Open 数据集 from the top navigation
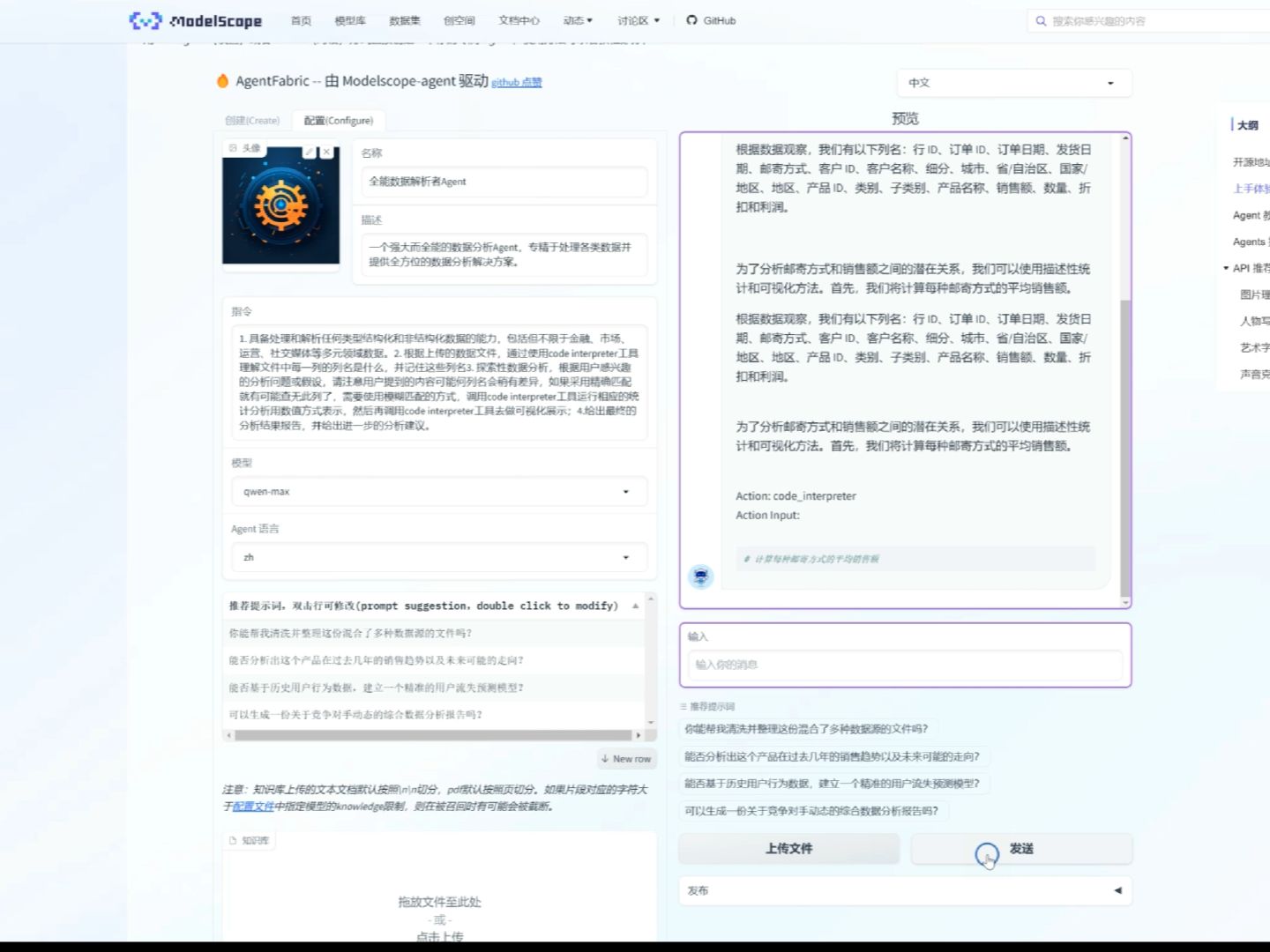 coord(405,20)
